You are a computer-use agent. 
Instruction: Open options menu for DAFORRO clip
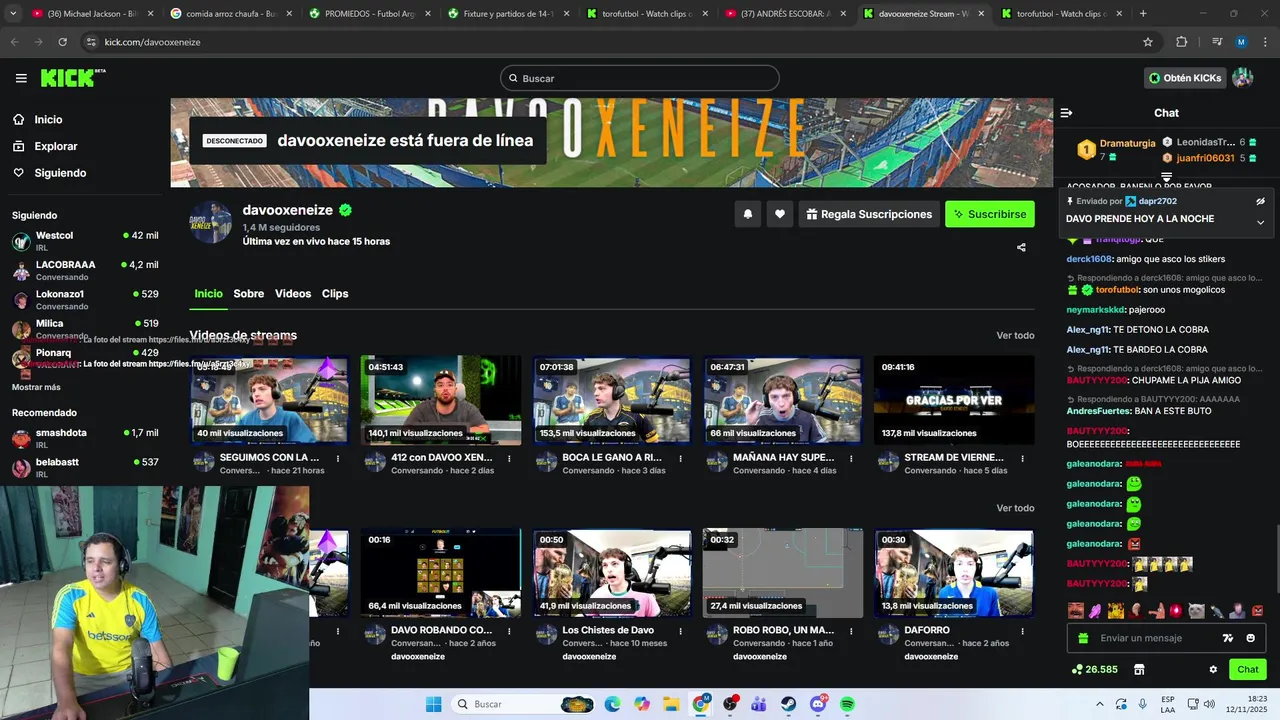[x=1022, y=632]
